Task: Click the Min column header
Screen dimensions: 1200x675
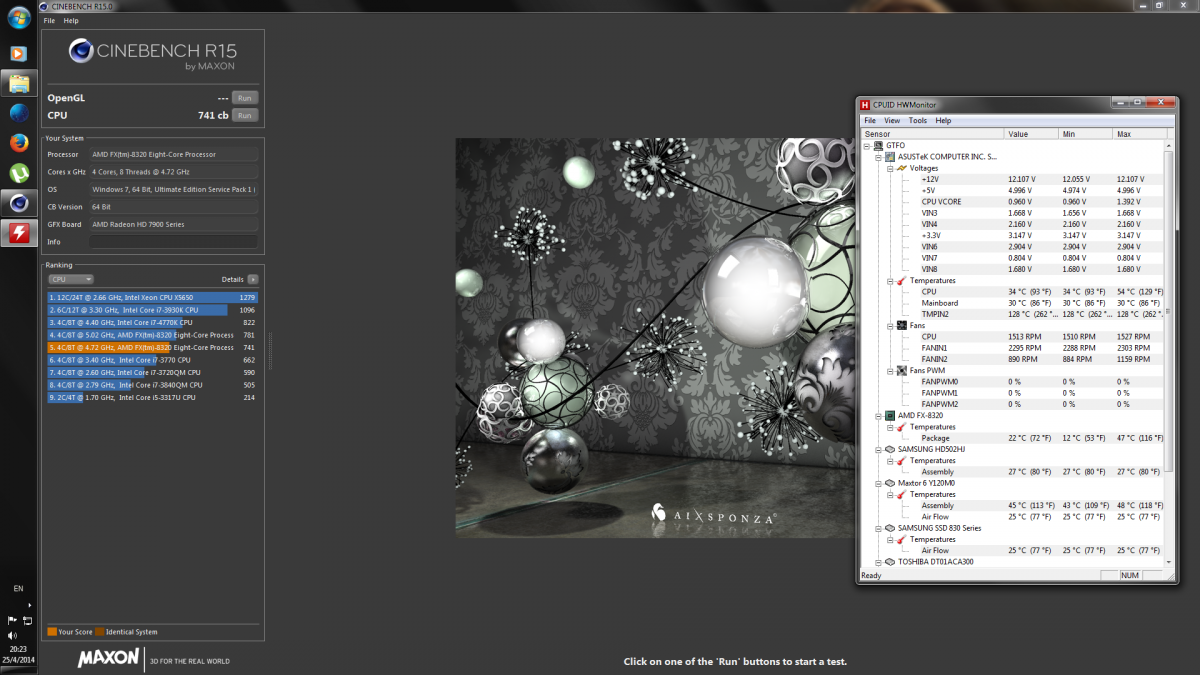Action: point(1086,134)
